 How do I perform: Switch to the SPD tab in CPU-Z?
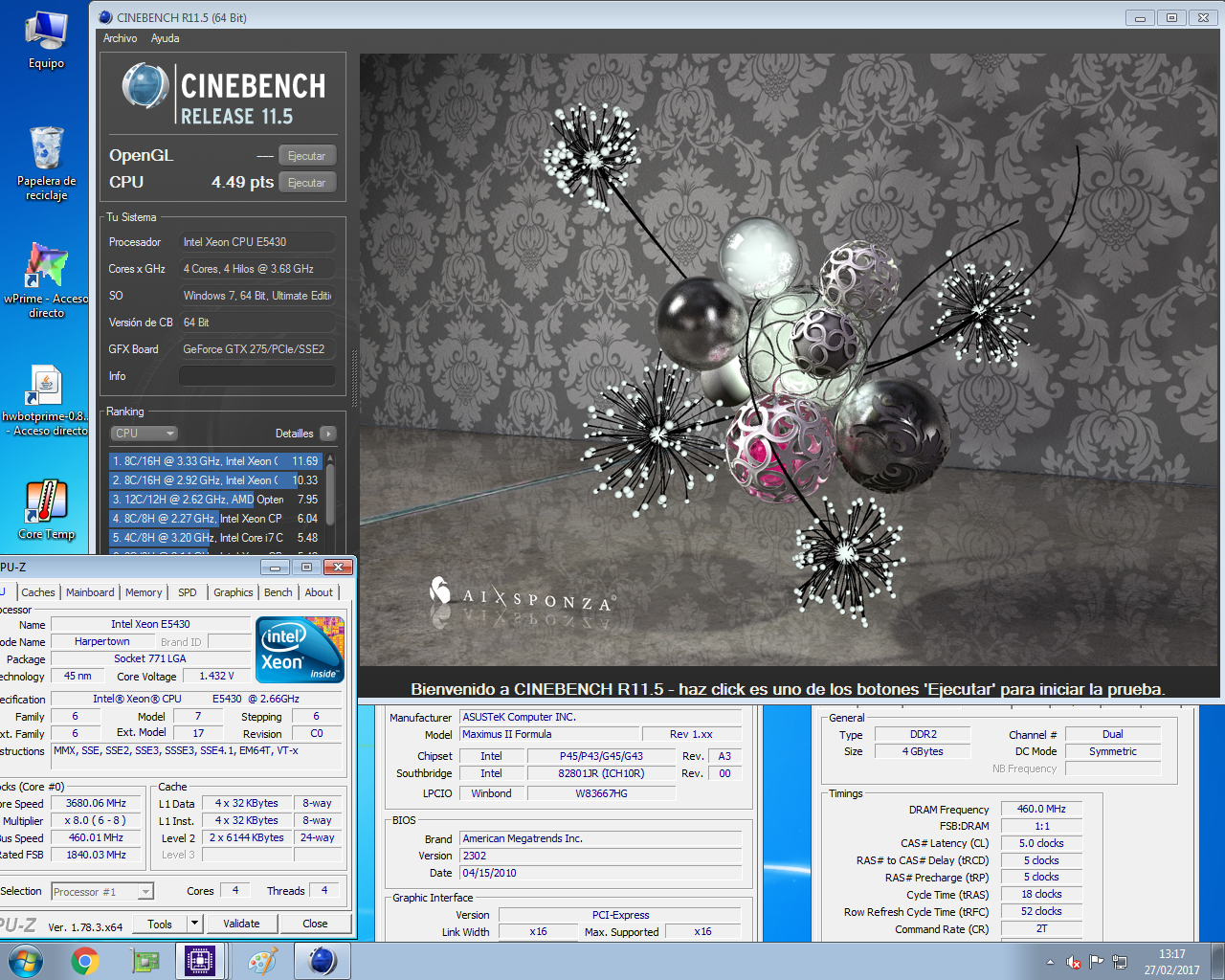point(188,592)
